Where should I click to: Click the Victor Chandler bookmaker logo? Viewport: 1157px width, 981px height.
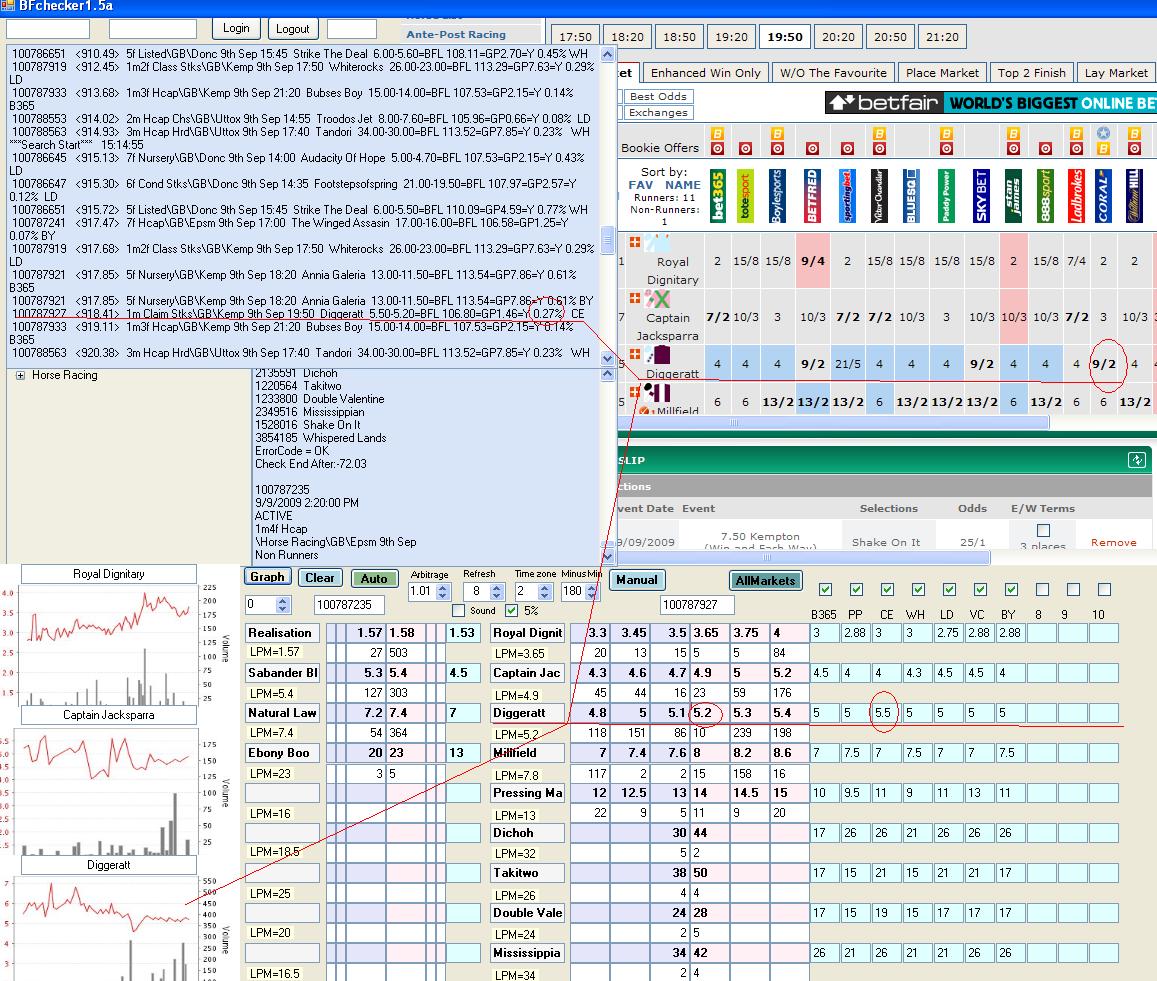879,196
